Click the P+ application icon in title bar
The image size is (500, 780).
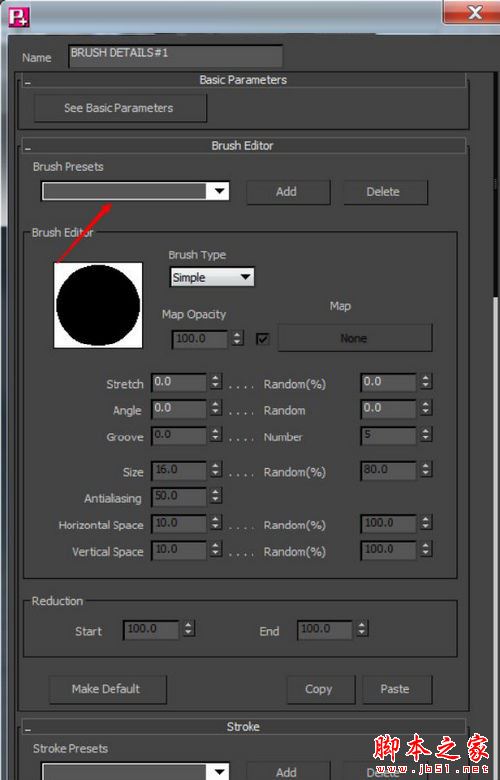[x=18, y=16]
